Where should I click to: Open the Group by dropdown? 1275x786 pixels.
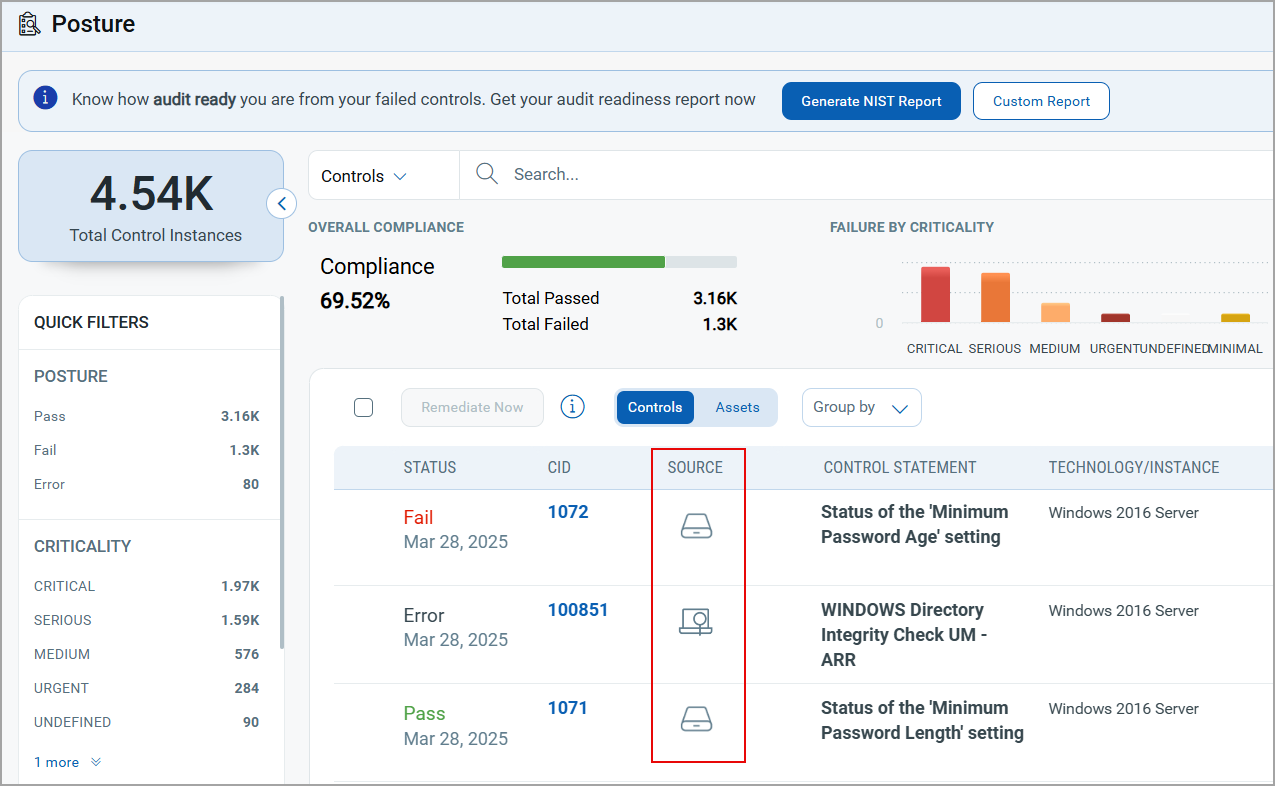[x=861, y=407]
